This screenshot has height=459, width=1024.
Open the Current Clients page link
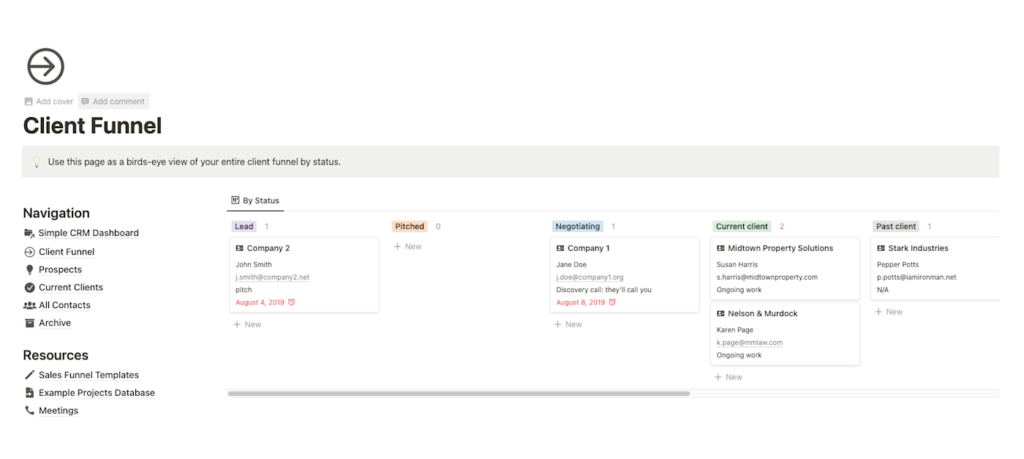click(71, 287)
